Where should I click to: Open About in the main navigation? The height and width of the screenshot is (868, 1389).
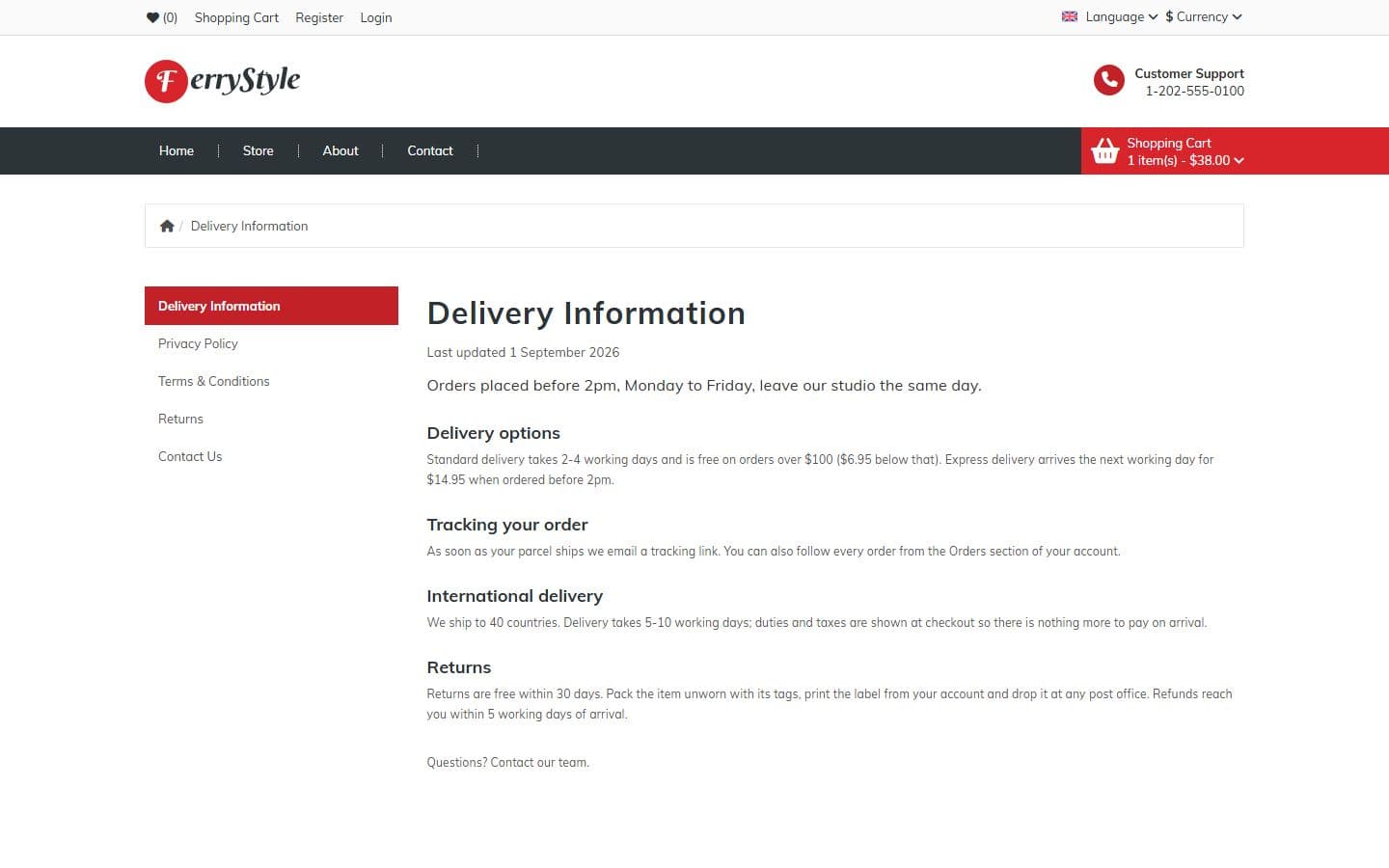pyautogui.click(x=340, y=150)
